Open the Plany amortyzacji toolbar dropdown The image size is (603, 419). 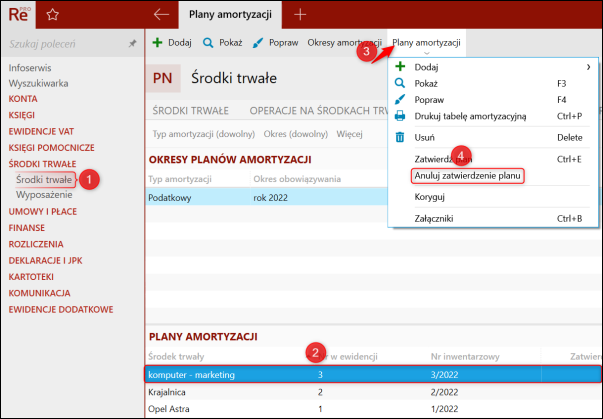pos(426,43)
